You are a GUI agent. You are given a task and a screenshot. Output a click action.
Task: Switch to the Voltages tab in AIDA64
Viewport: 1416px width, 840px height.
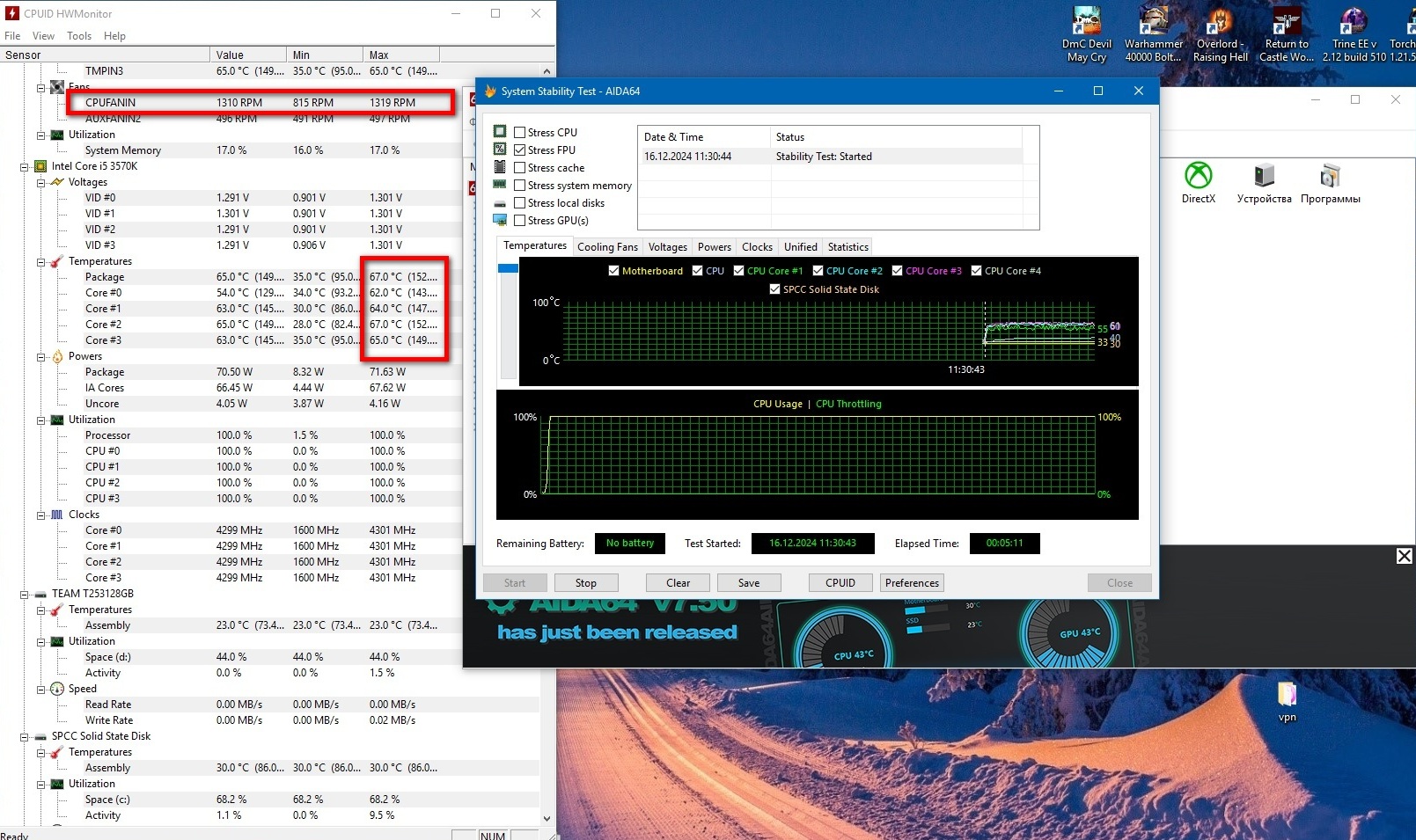coord(668,247)
